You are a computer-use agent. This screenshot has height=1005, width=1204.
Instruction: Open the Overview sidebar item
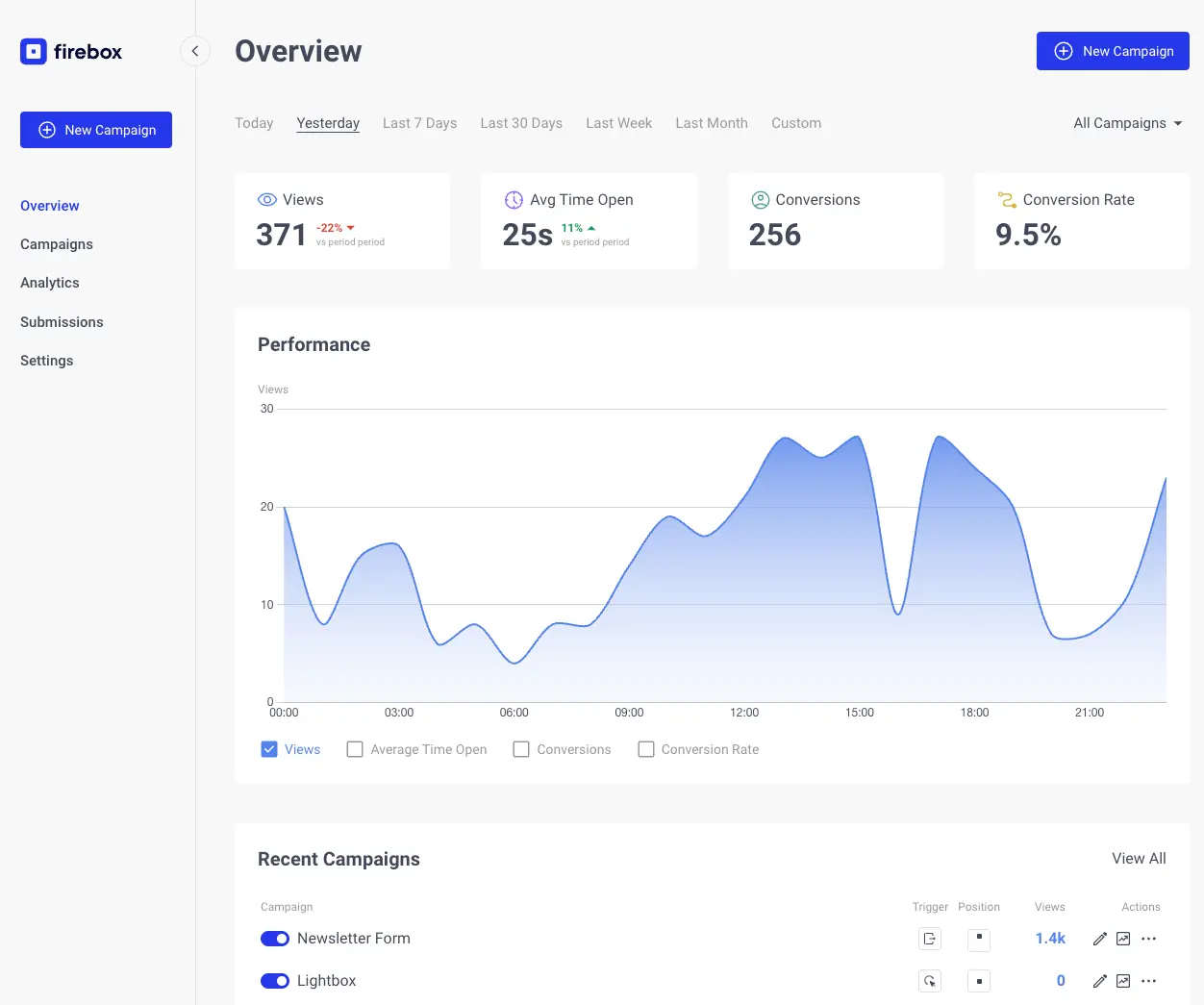50,206
